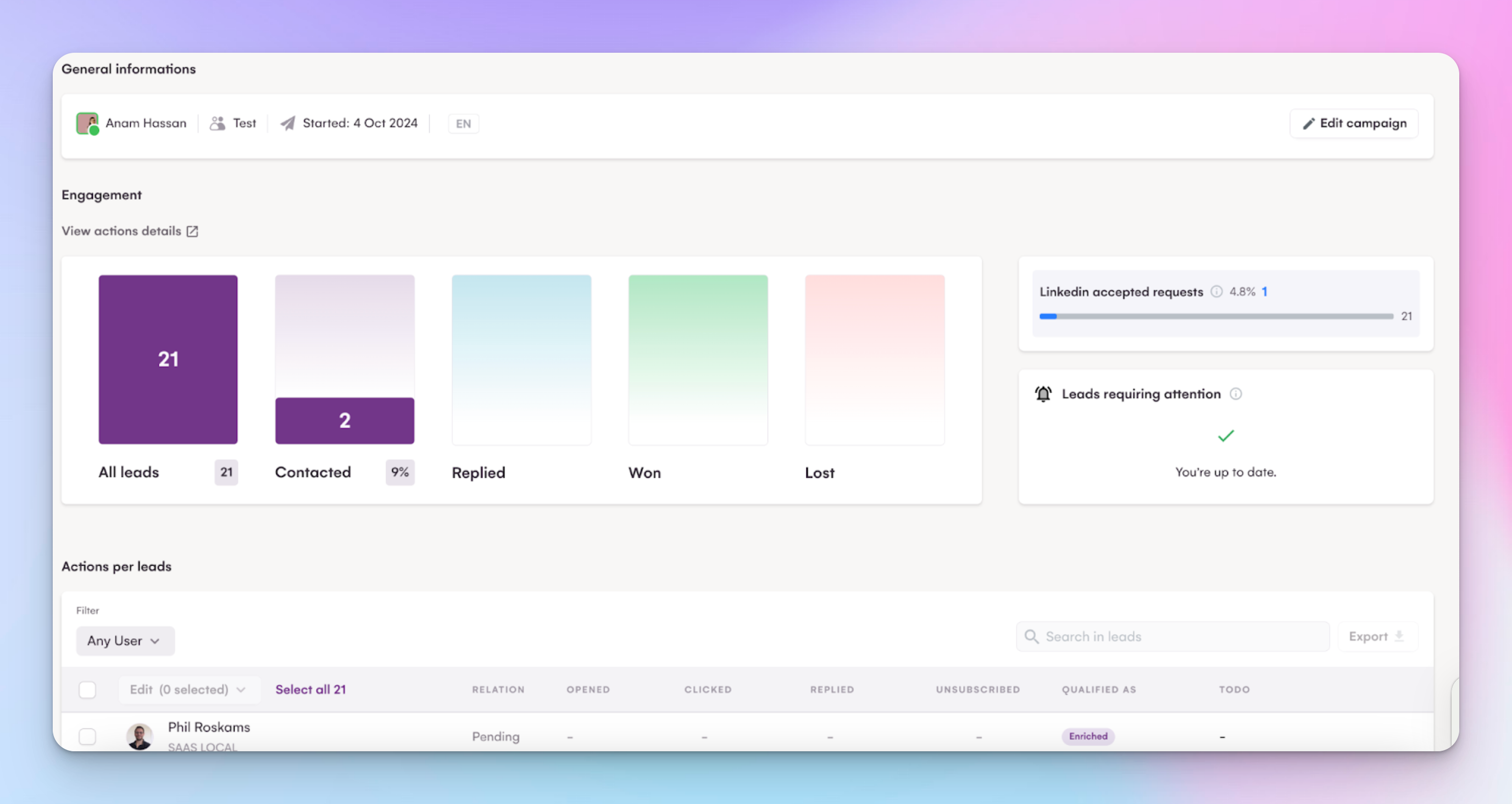Open the Any User filter dropdown
Screen dimensions: 1512x804
125,641
